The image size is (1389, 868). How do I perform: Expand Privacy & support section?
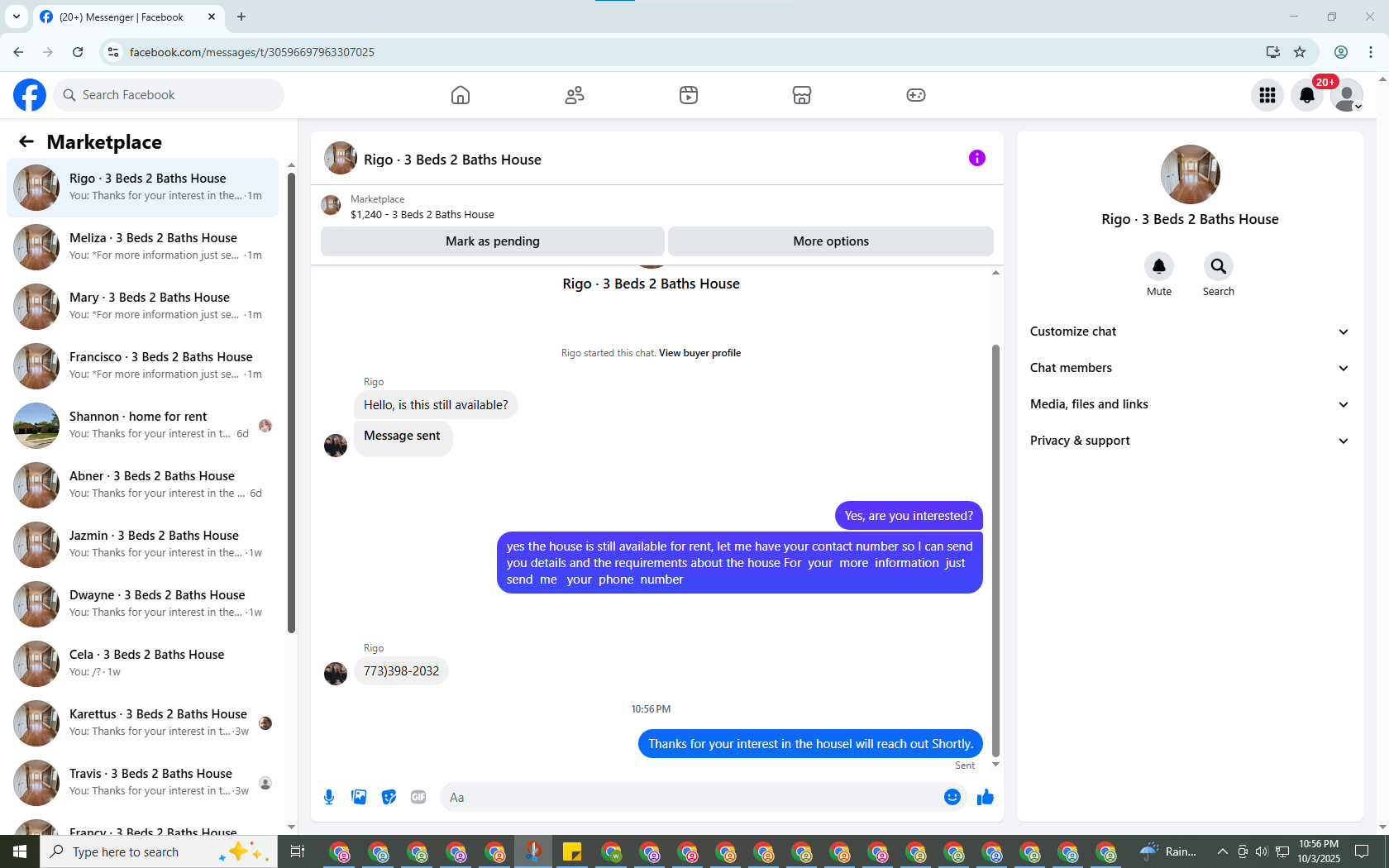coord(1190,441)
